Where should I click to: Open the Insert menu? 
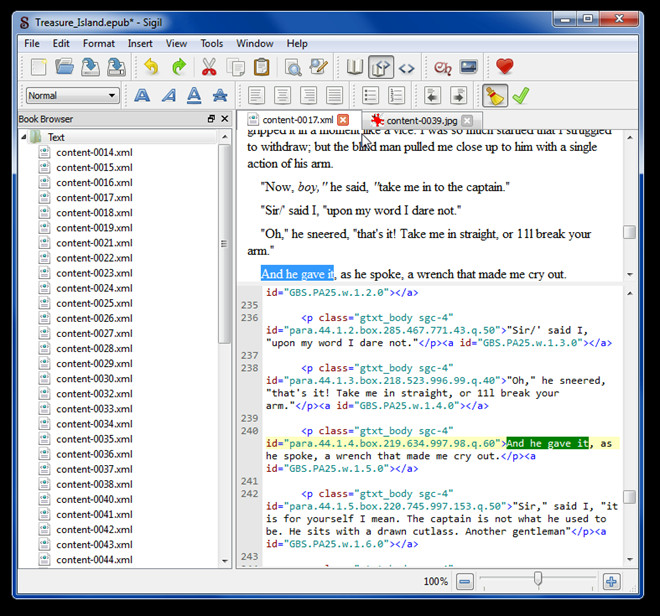point(140,43)
